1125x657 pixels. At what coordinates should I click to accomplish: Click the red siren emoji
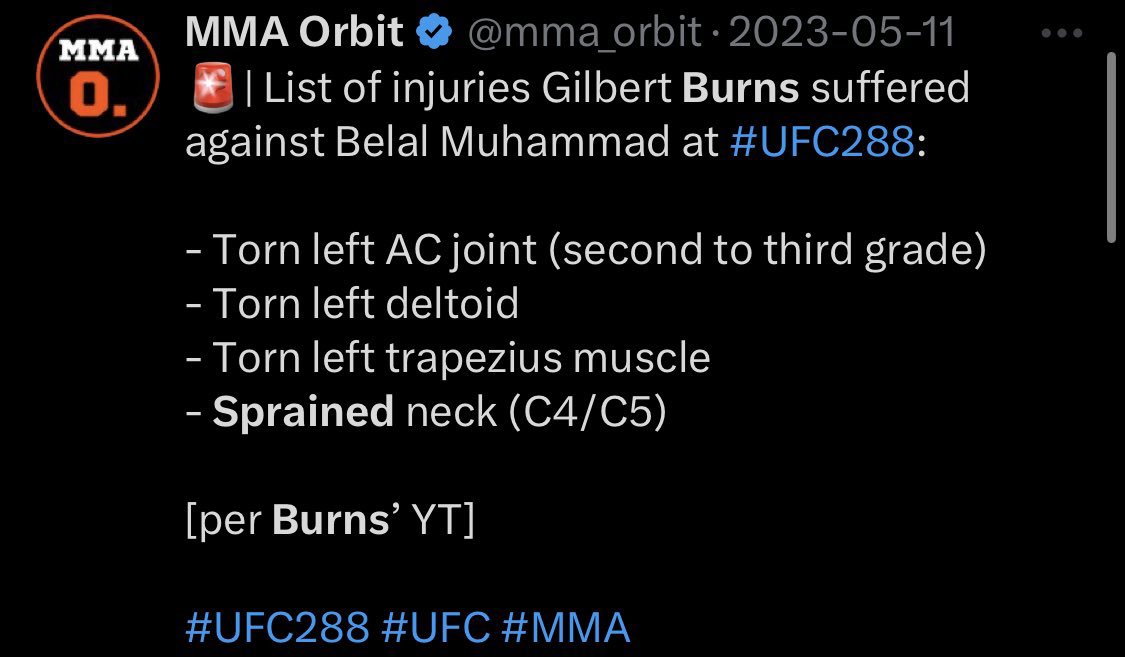click(213, 88)
